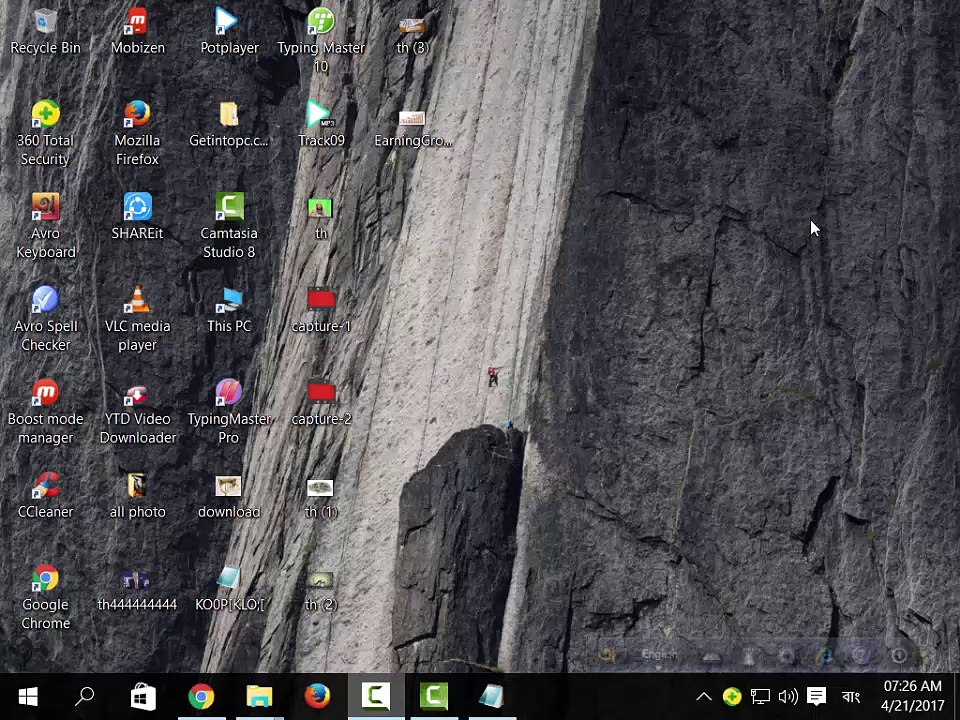Show hidden system tray icons

pyautogui.click(x=704, y=696)
